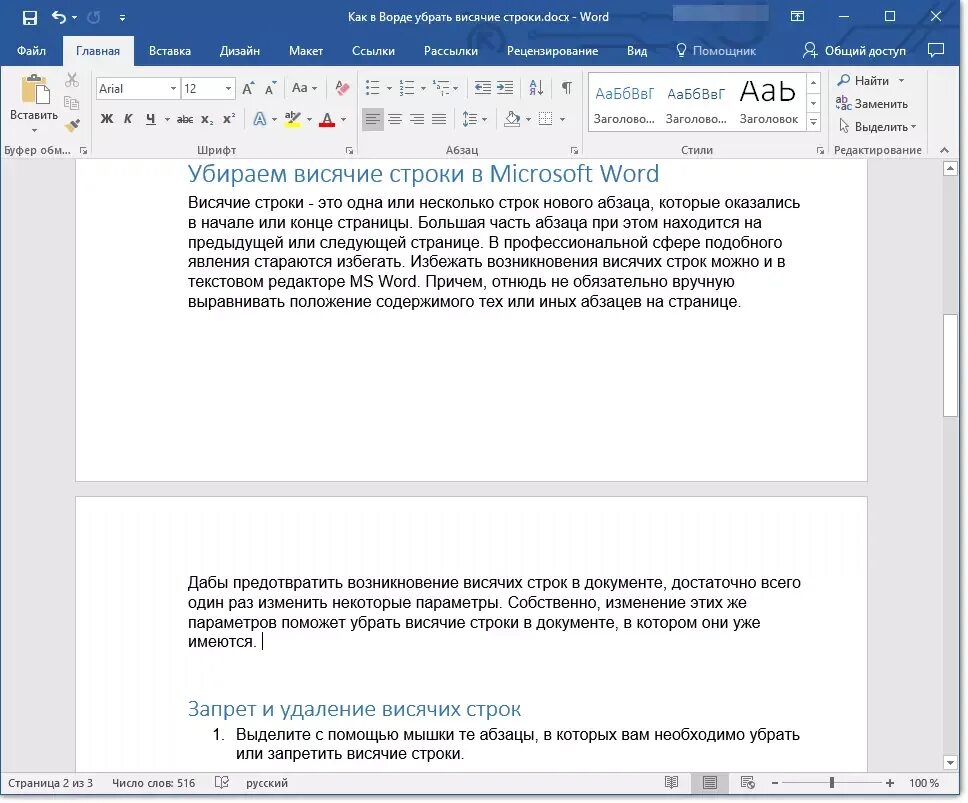Click the Copy icon in the clipboard group

(72, 102)
